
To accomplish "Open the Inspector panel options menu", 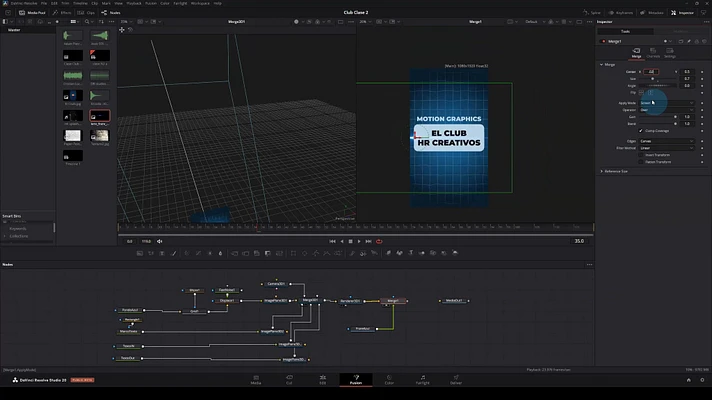I will pyautogui.click(x=706, y=21).
